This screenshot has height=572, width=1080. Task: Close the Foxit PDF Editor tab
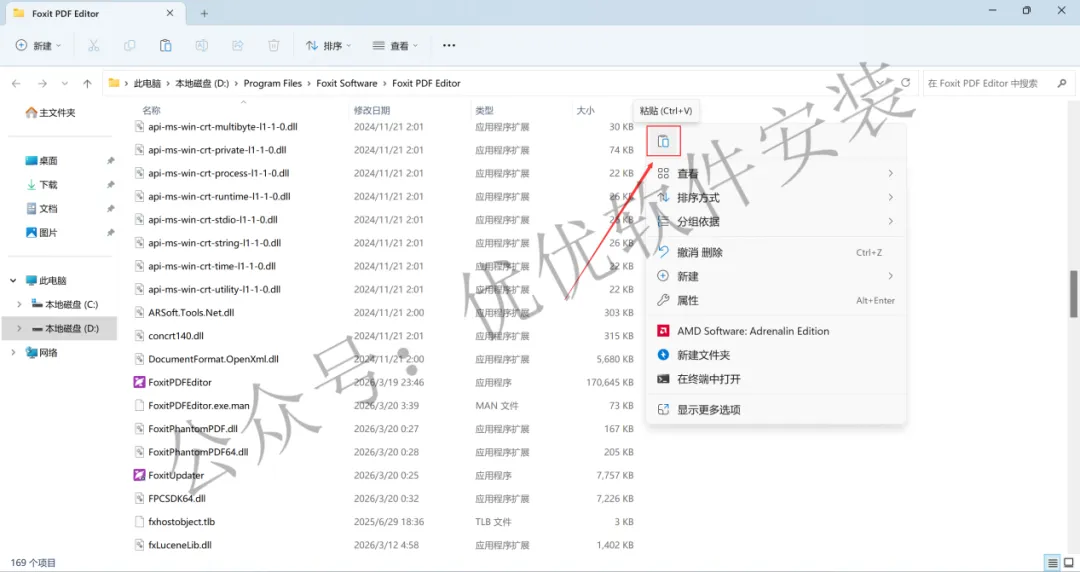170,13
